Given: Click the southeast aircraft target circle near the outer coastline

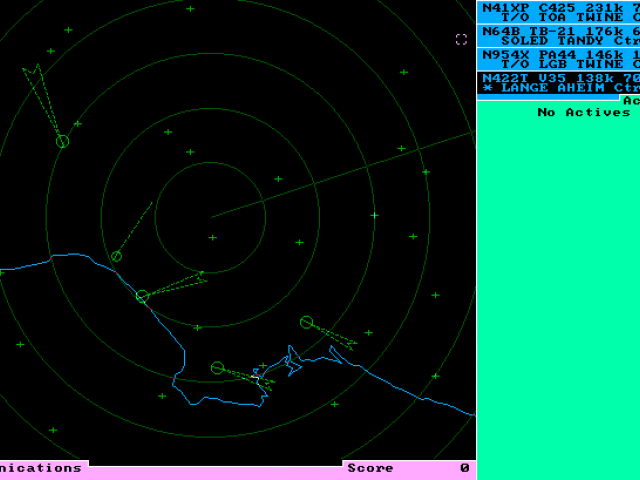Looking at the screenshot, I should pos(307,322).
